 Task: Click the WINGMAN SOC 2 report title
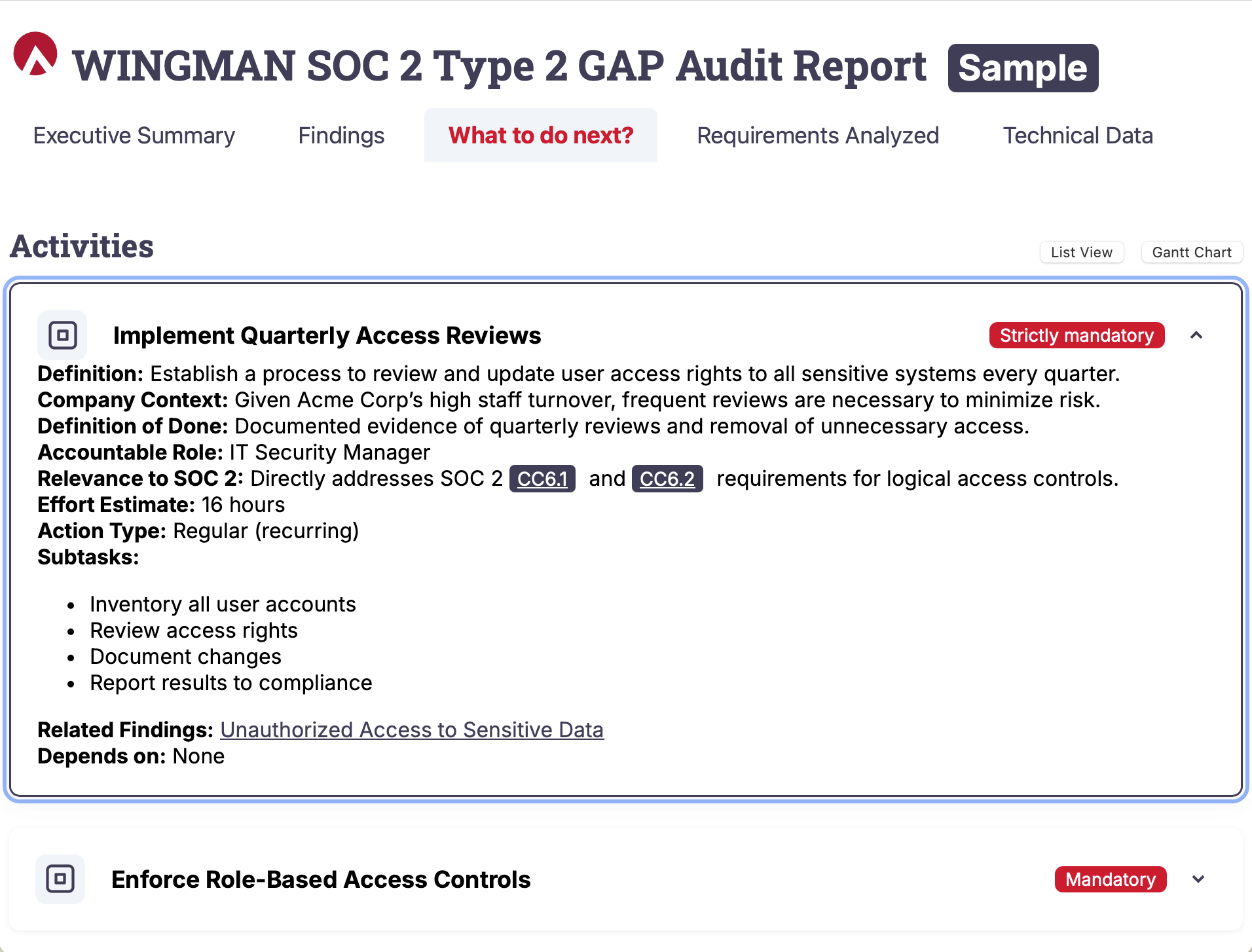point(500,67)
